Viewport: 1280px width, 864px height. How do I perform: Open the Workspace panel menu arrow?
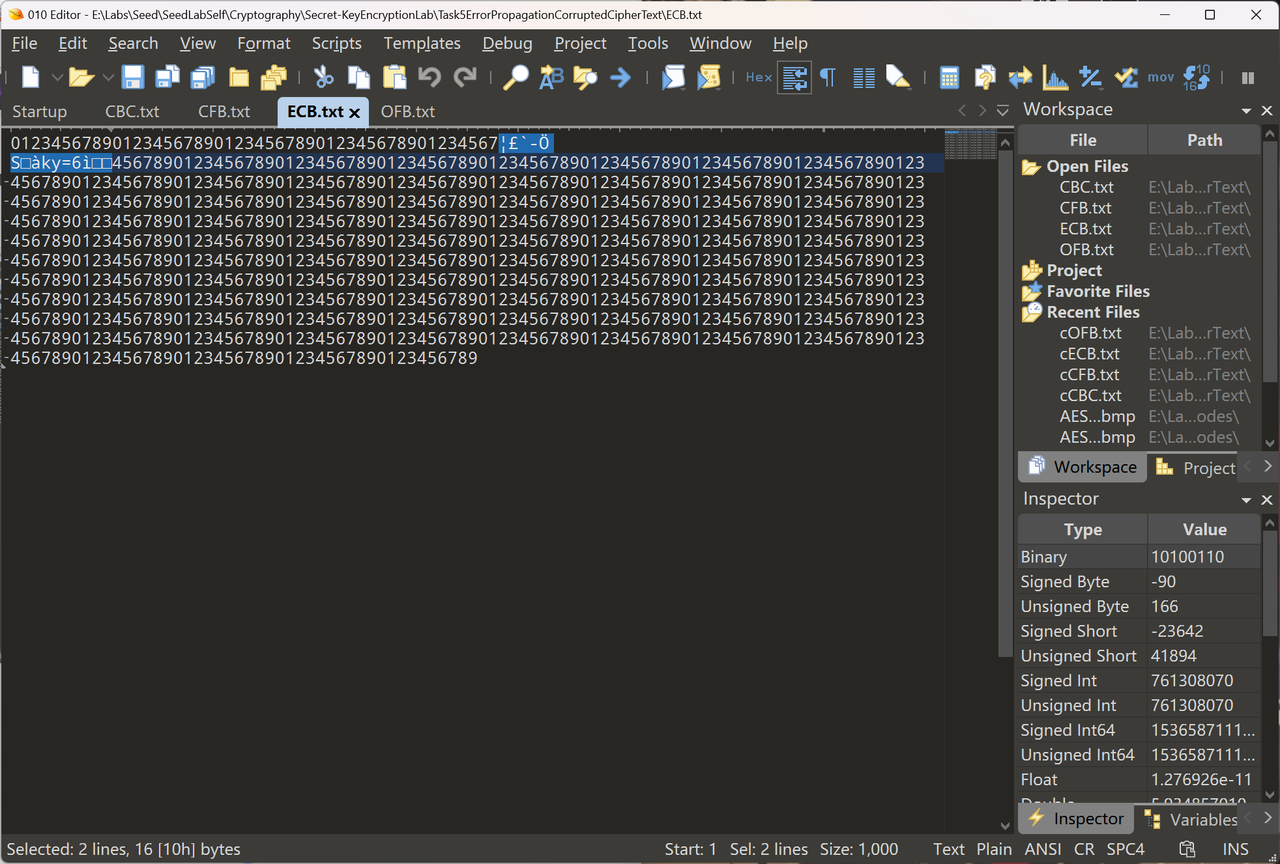coord(1246,111)
